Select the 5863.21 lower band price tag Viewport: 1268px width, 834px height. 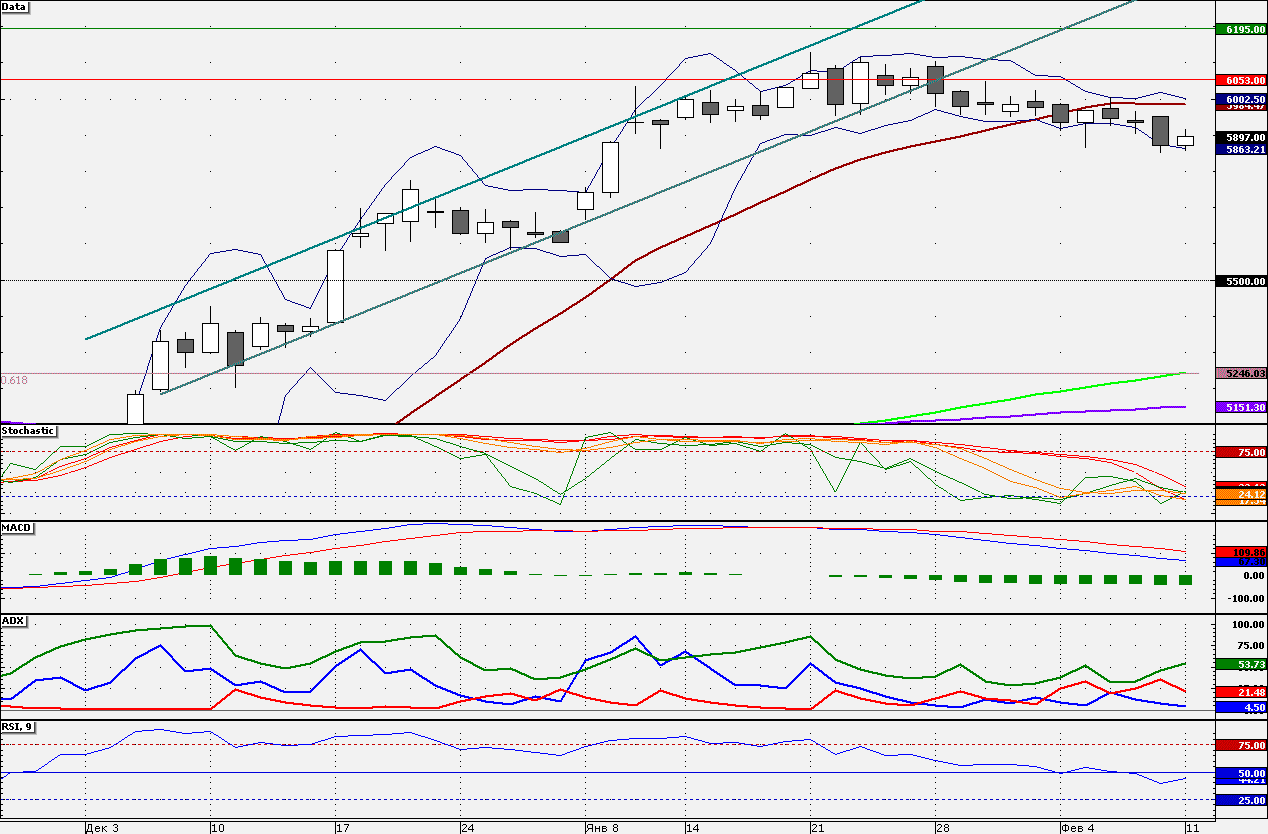pyautogui.click(x=1240, y=149)
